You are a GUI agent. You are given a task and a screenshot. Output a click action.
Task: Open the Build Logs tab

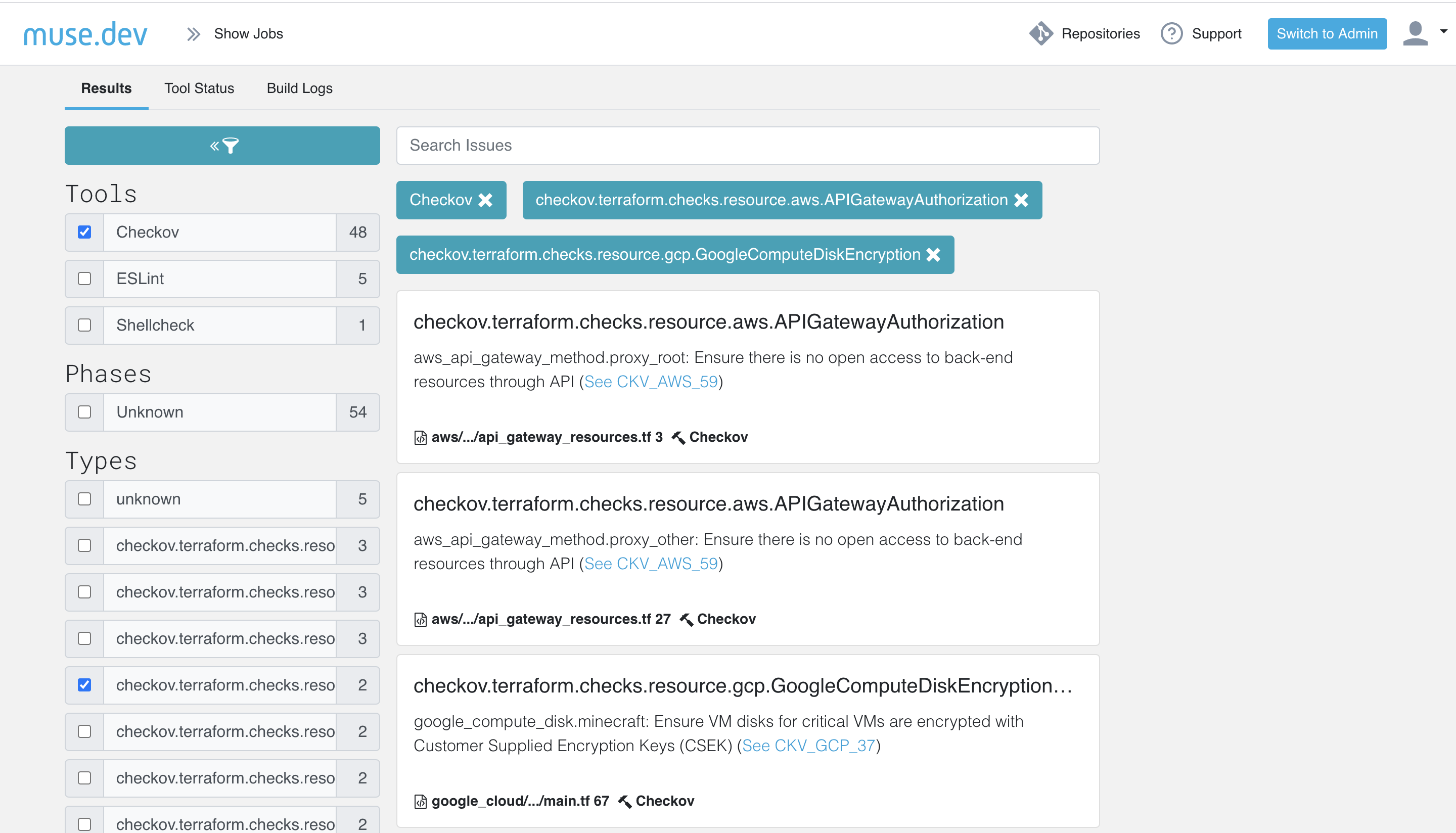pyautogui.click(x=299, y=88)
